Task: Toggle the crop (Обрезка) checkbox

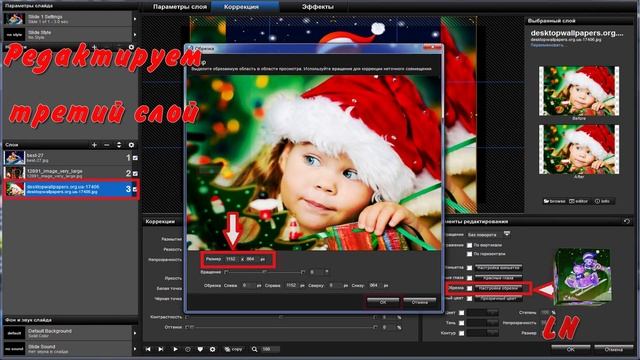Action: [469, 288]
